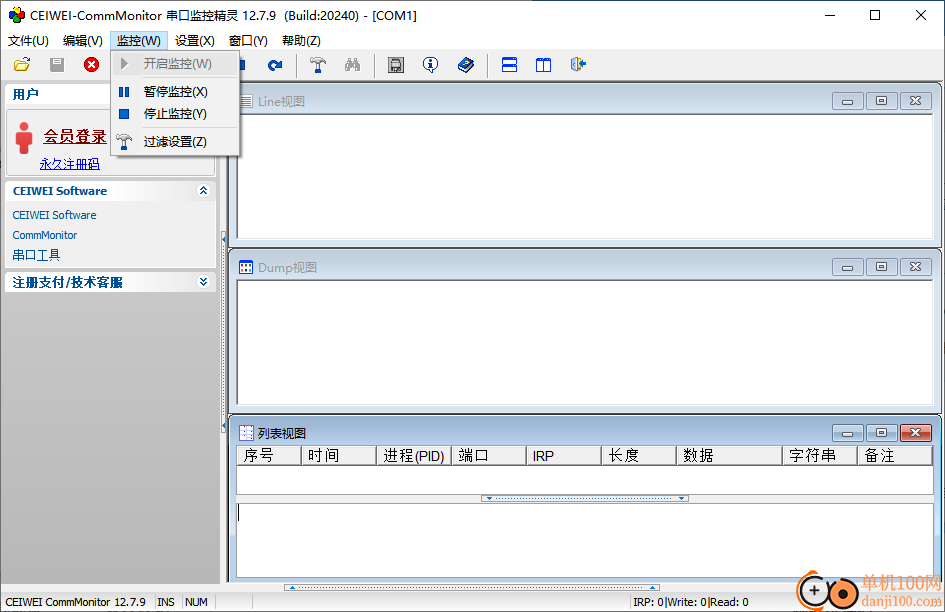Open the CEIWEI Software link
The image size is (945, 612).
tap(54, 215)
